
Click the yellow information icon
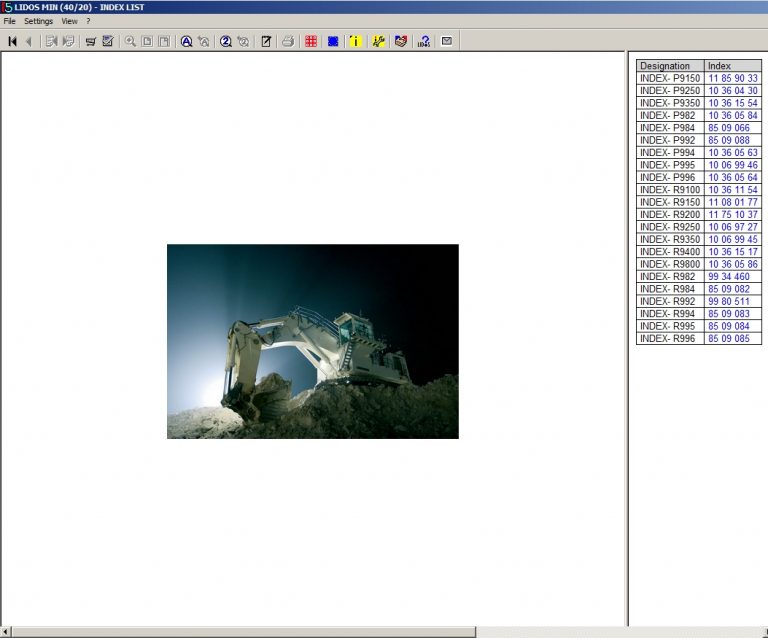coord(355,41)
